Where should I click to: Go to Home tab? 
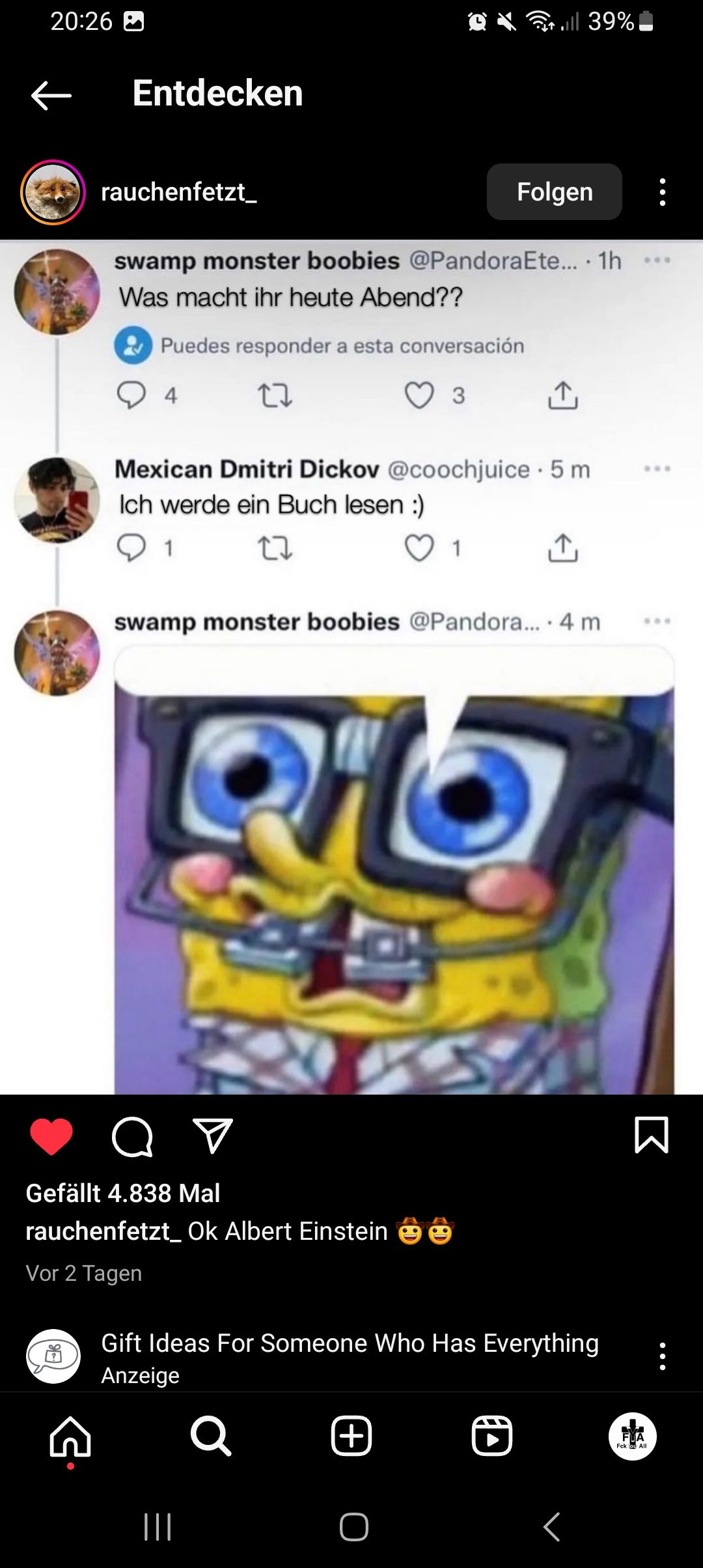tap(70, 1436)
